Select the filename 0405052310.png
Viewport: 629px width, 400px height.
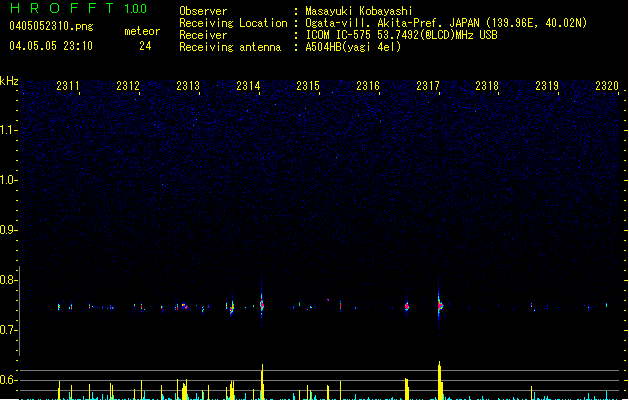point(51,26)
